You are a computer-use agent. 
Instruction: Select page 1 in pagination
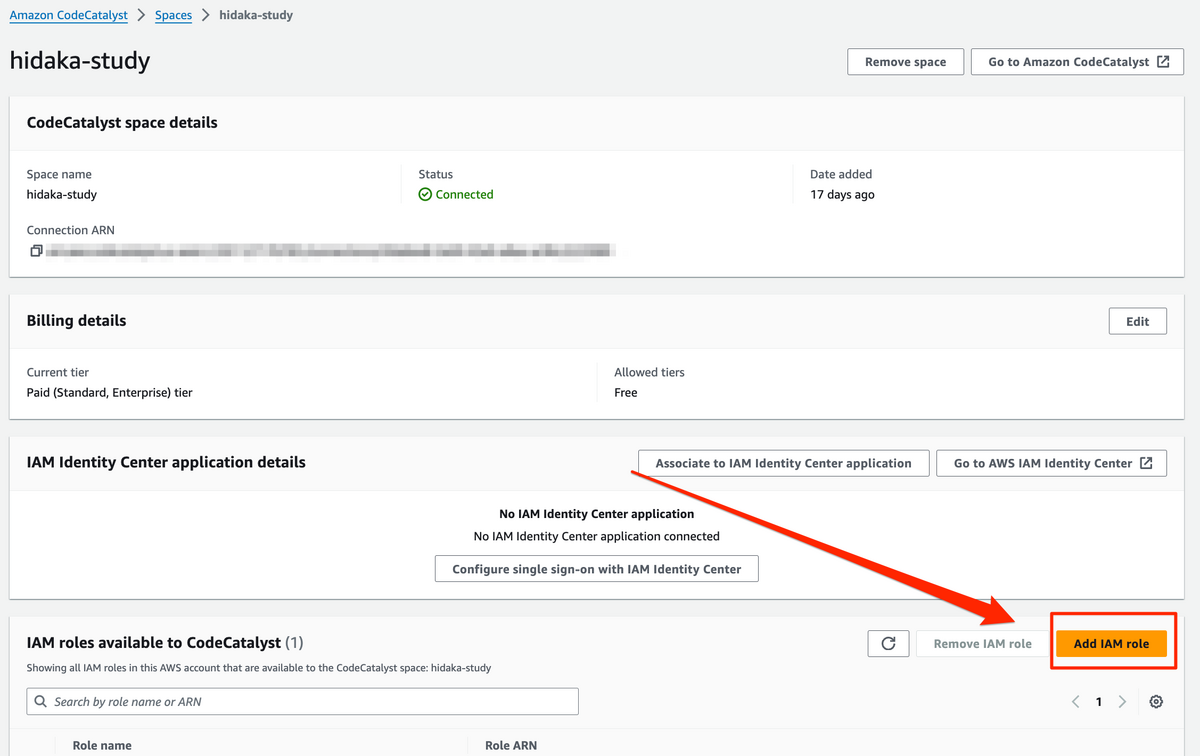(1099, 702)
